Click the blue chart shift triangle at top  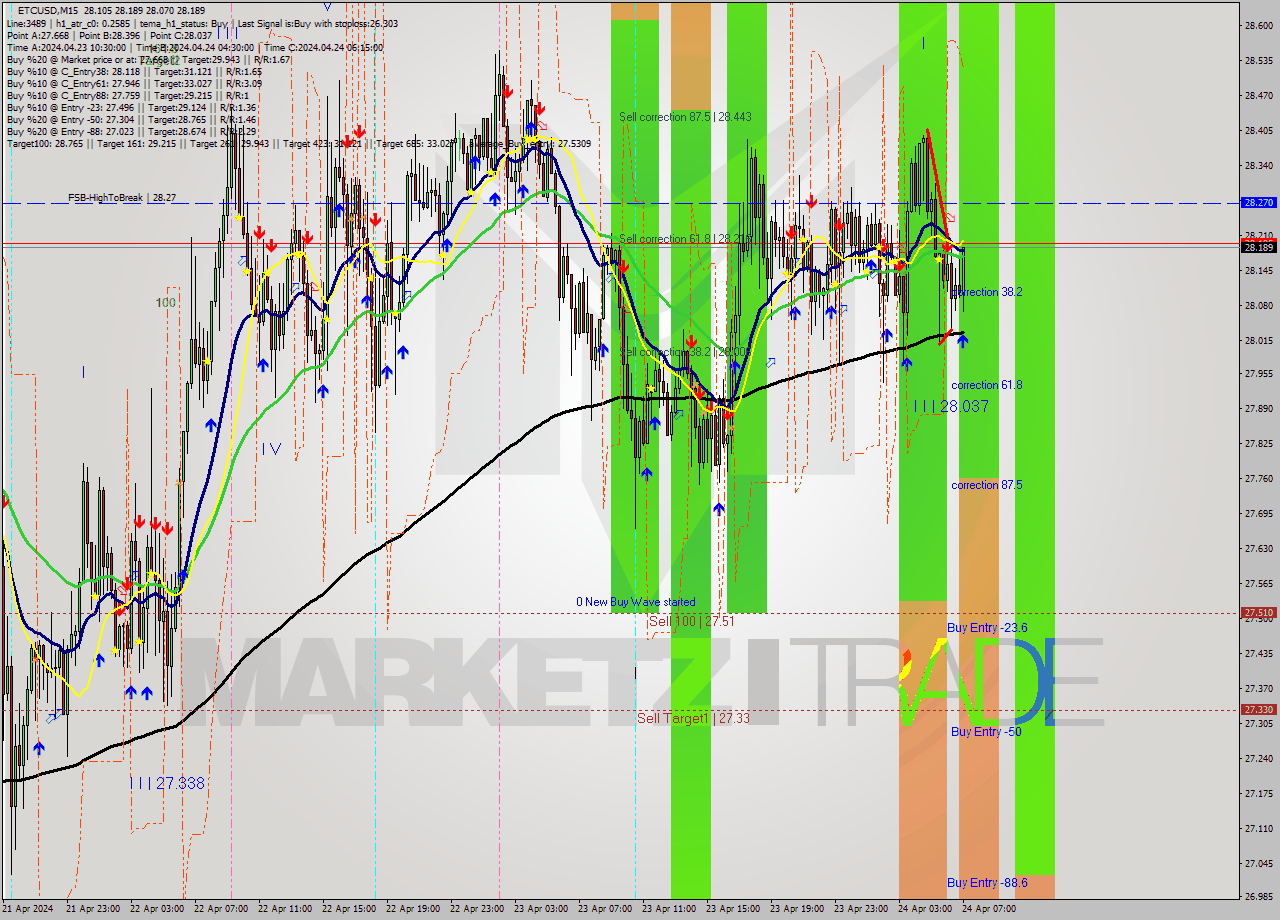coord(327,6)
